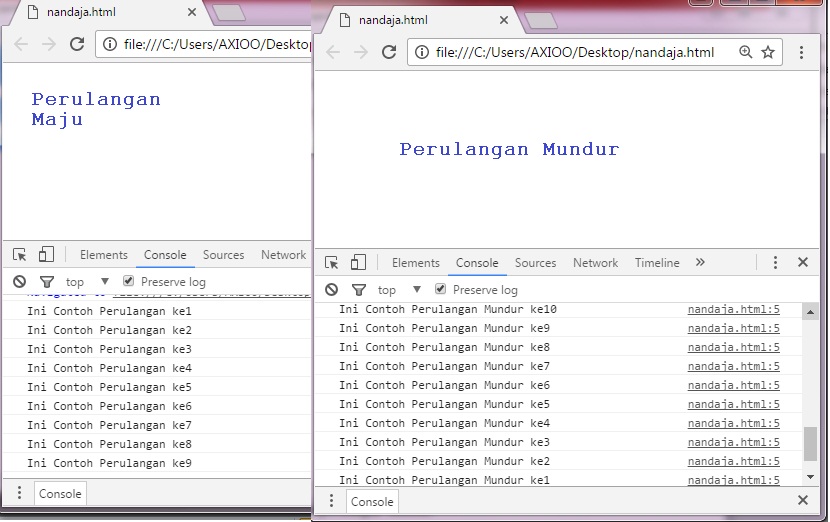Switch to Sources tab in right DevTools

point(535,263)
